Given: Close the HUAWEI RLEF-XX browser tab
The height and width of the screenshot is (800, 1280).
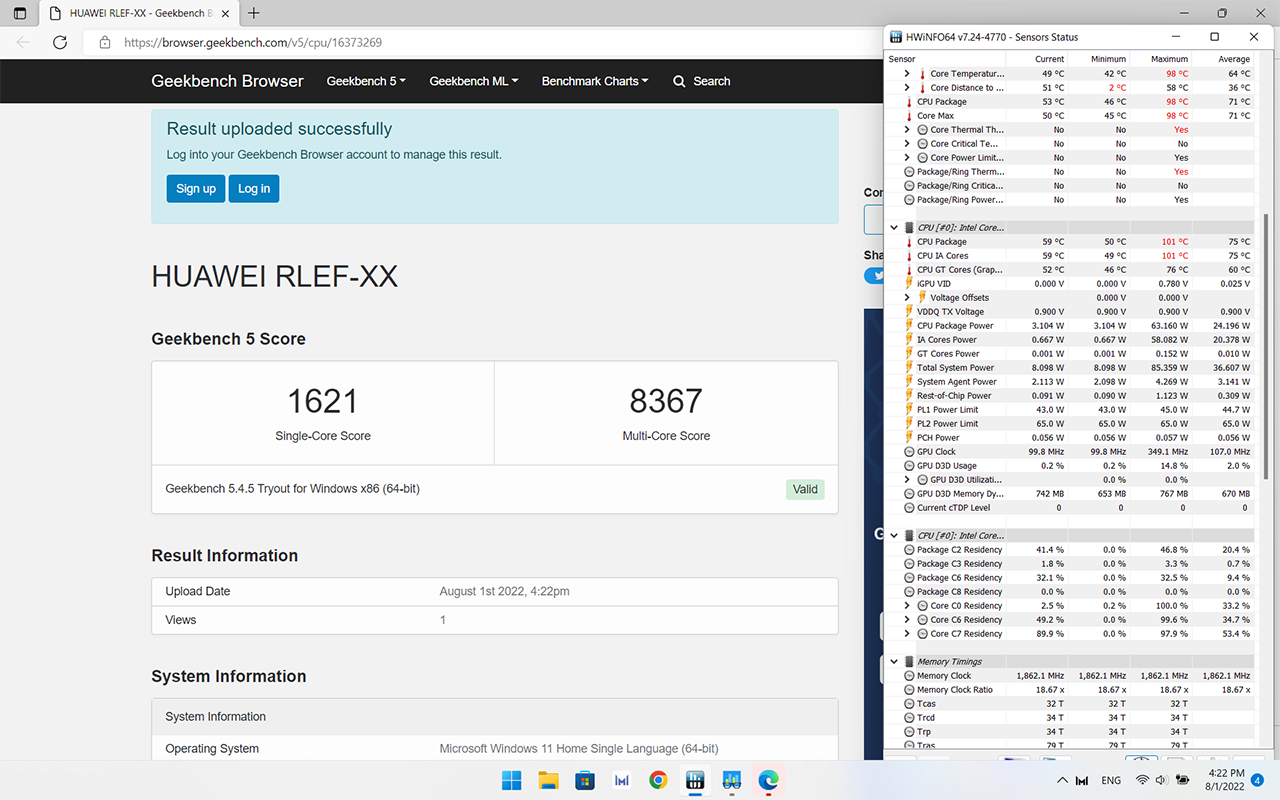Looking at the screenshot, I should coord(227,13).
